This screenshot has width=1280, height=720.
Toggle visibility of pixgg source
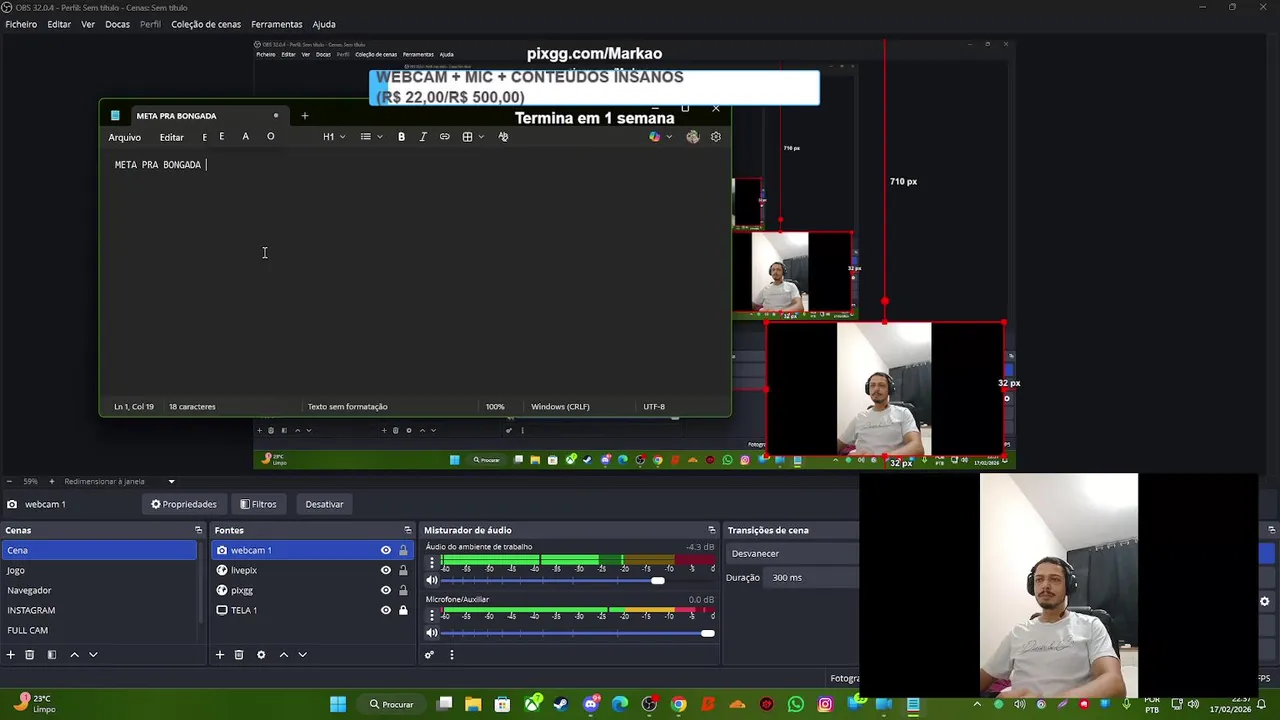click(385, 590)
